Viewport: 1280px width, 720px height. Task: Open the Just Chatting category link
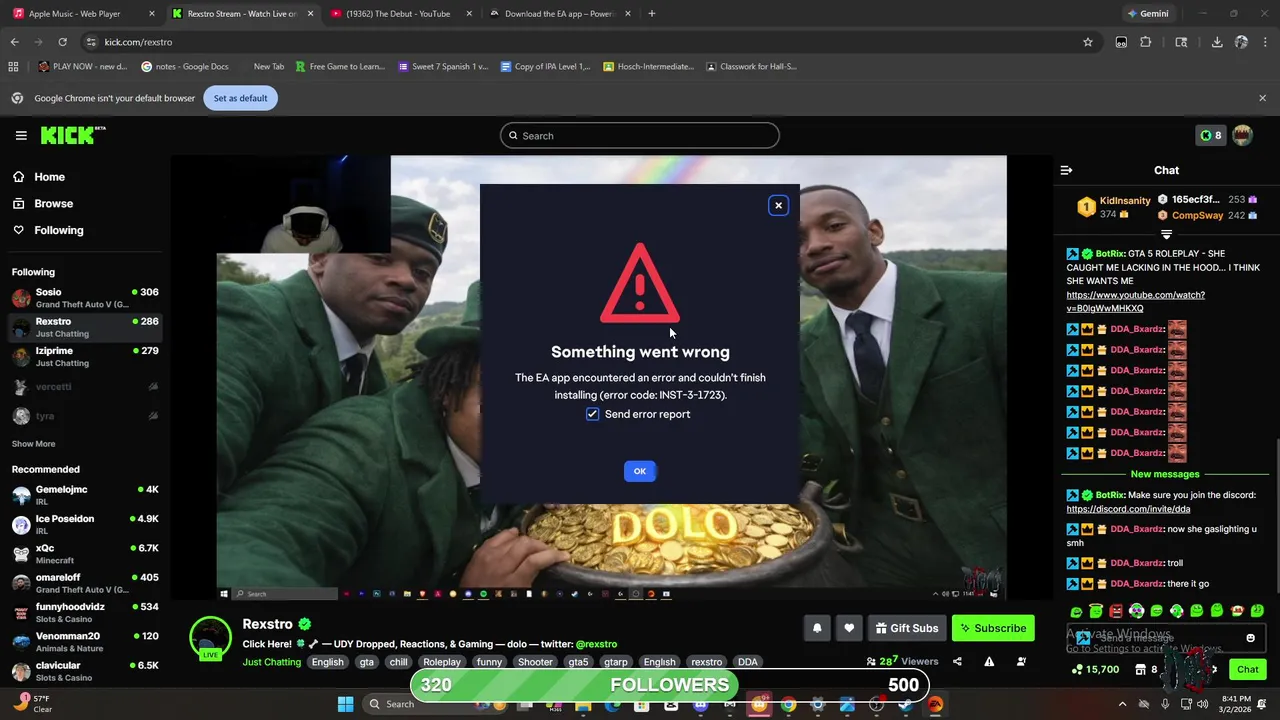[271, 662]
